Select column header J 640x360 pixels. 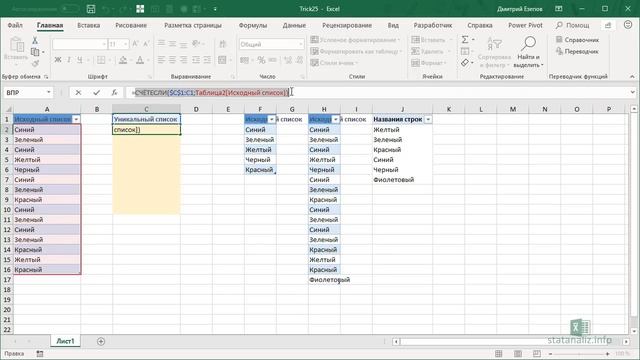pos(402,109)
